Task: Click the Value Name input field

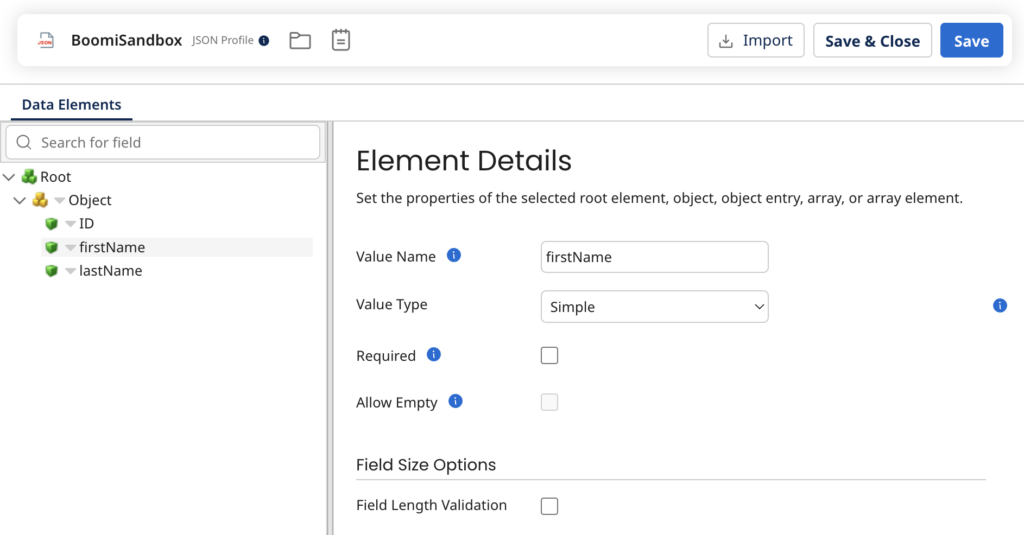Action: (x=654, y=257)
